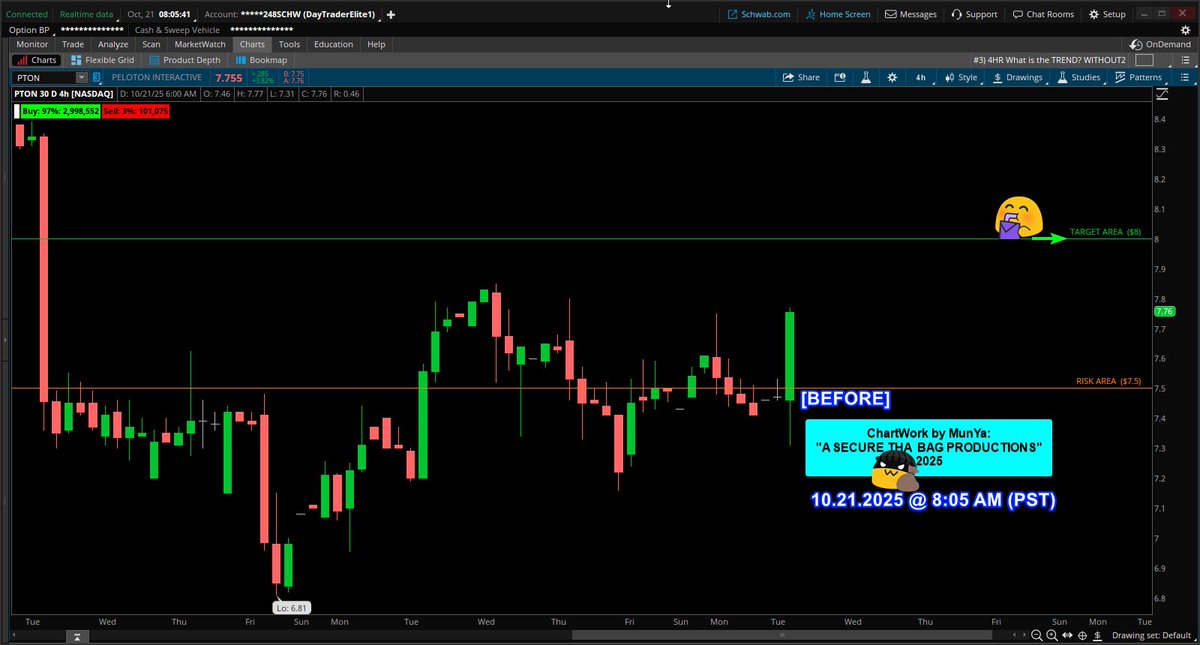The image size is (1200, 645).
Task: Click the PTON symbol input field
Action: pyautogui.click(x=45, y=77)
